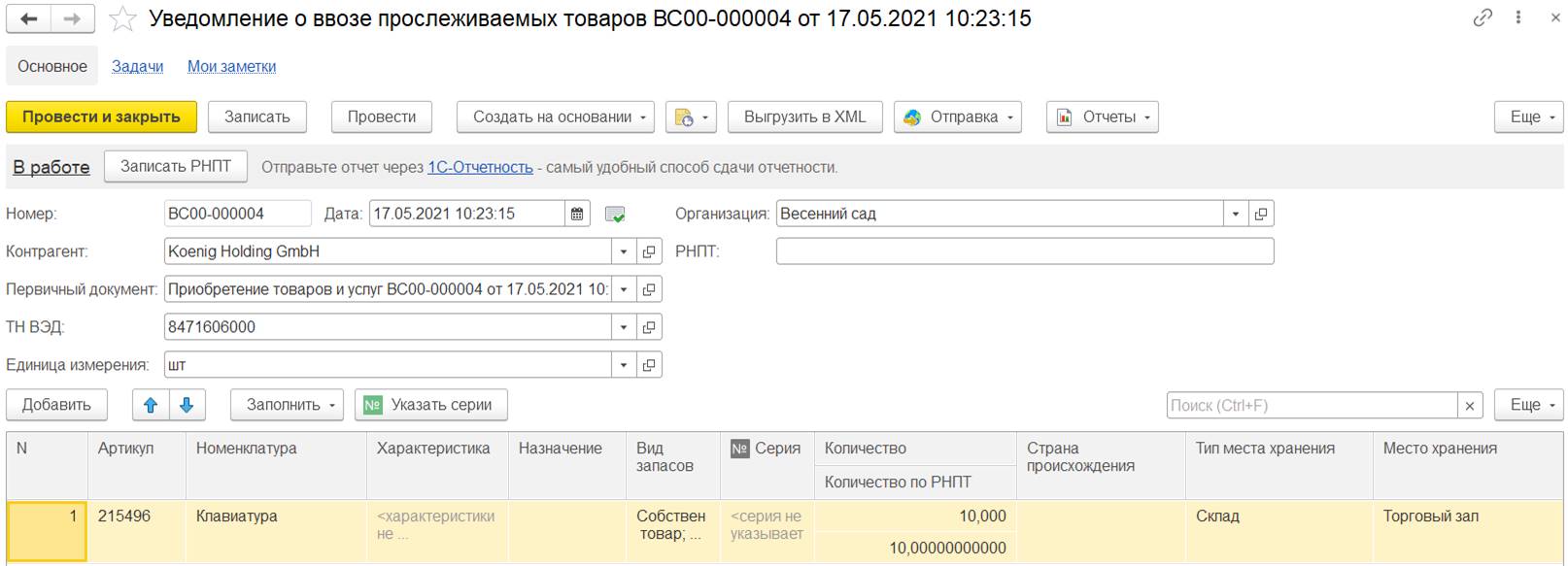Click the back navigation arrow

click(x=29, y=18)
